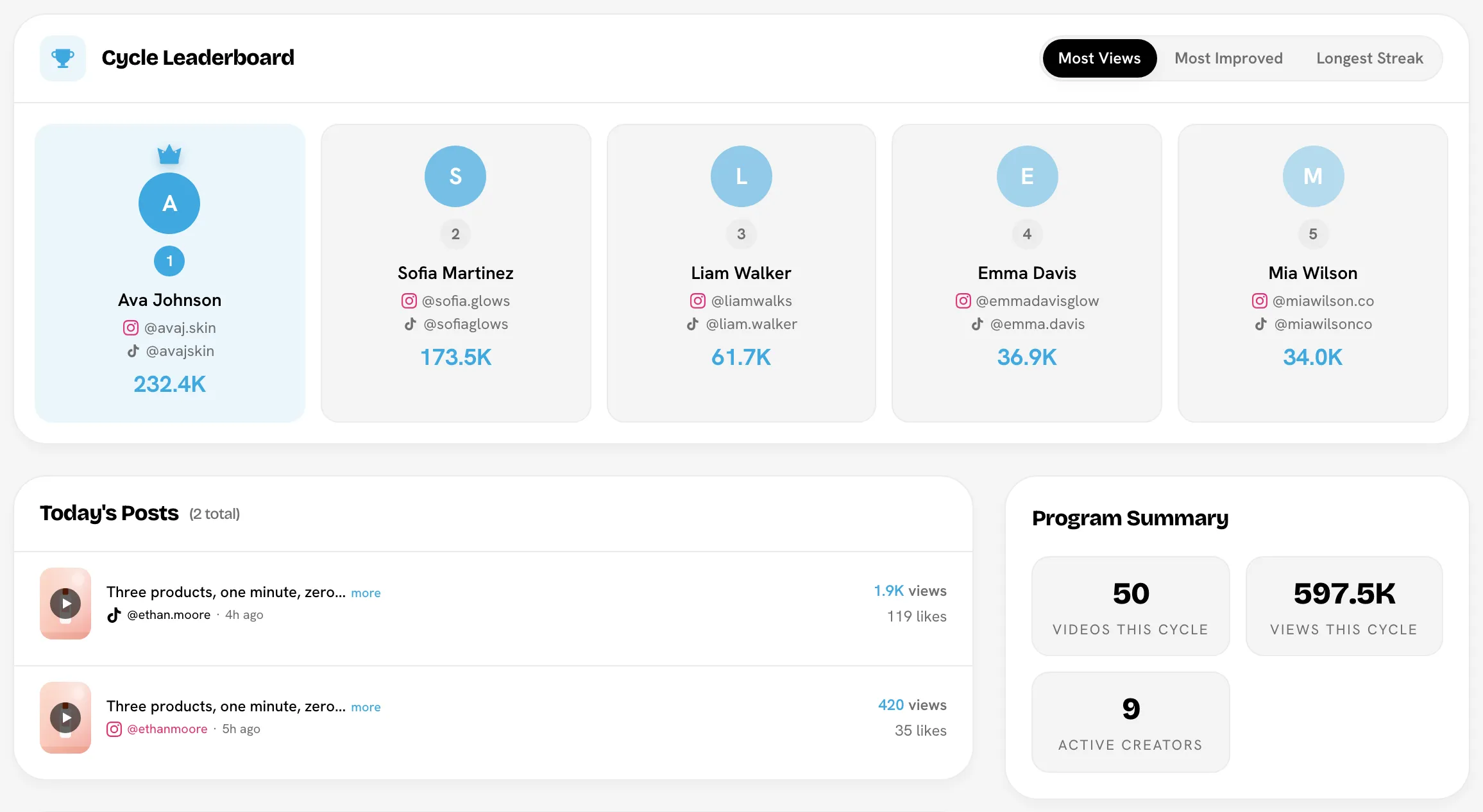Click Mia Wilson's avatar circle M
This screenshot has width=1483, height=812.
[1313, 176]
